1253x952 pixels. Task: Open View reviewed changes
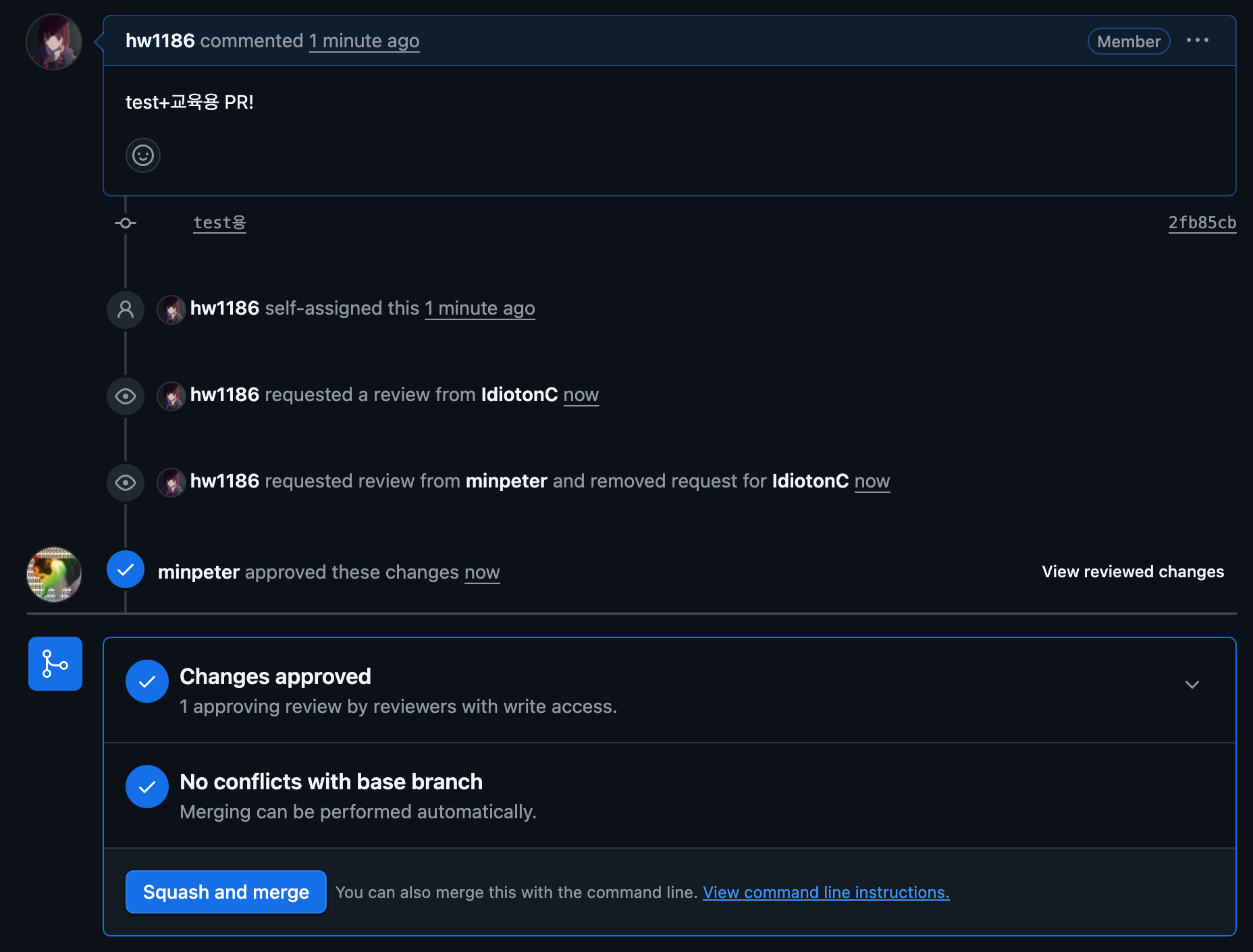pyautogui.click(x=1132, y=572)
